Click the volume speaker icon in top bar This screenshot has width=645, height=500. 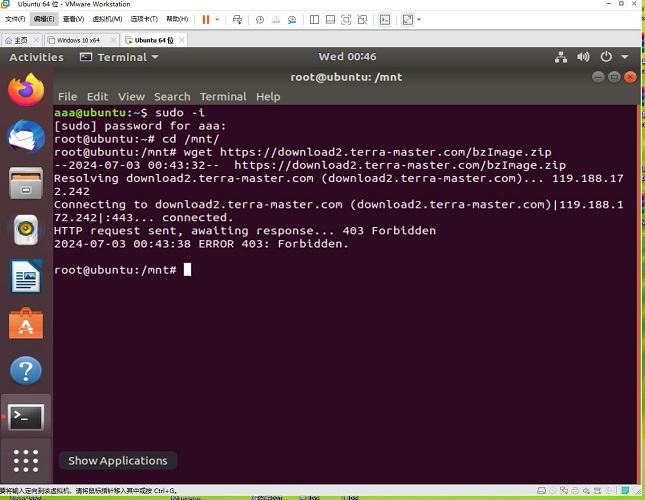point(583,57)
